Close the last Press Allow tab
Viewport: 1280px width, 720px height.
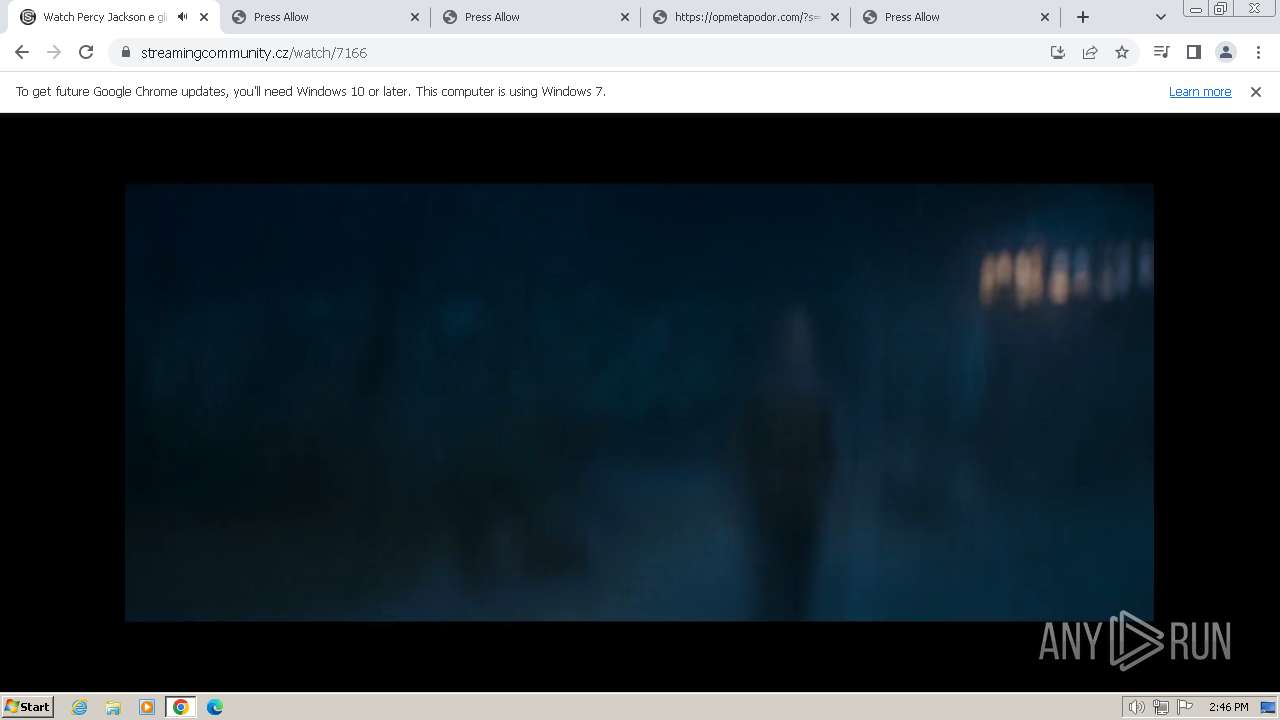pyautogui.click(x=1045, y=17)
